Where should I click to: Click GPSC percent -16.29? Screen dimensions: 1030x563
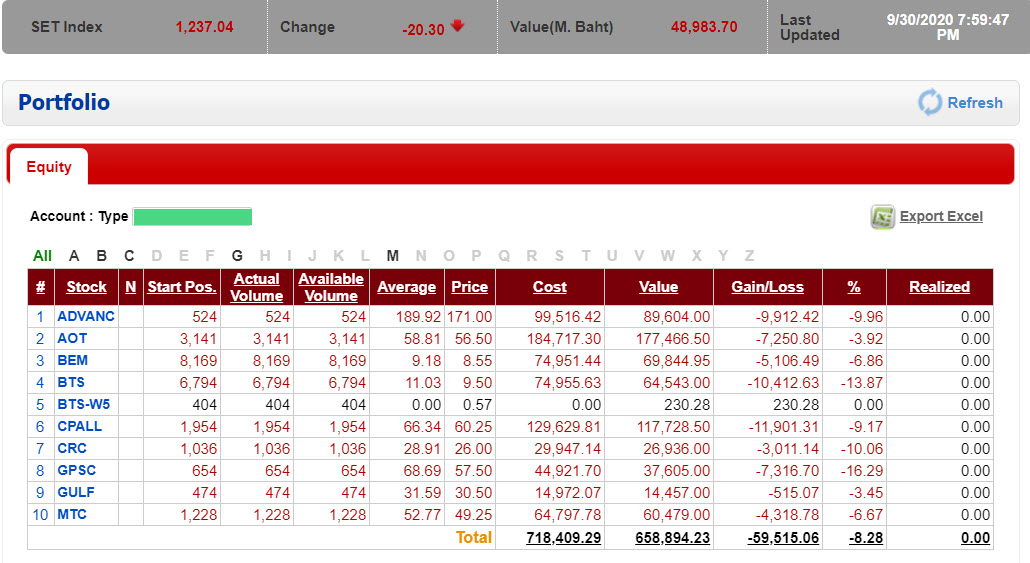tap(862, 471)
